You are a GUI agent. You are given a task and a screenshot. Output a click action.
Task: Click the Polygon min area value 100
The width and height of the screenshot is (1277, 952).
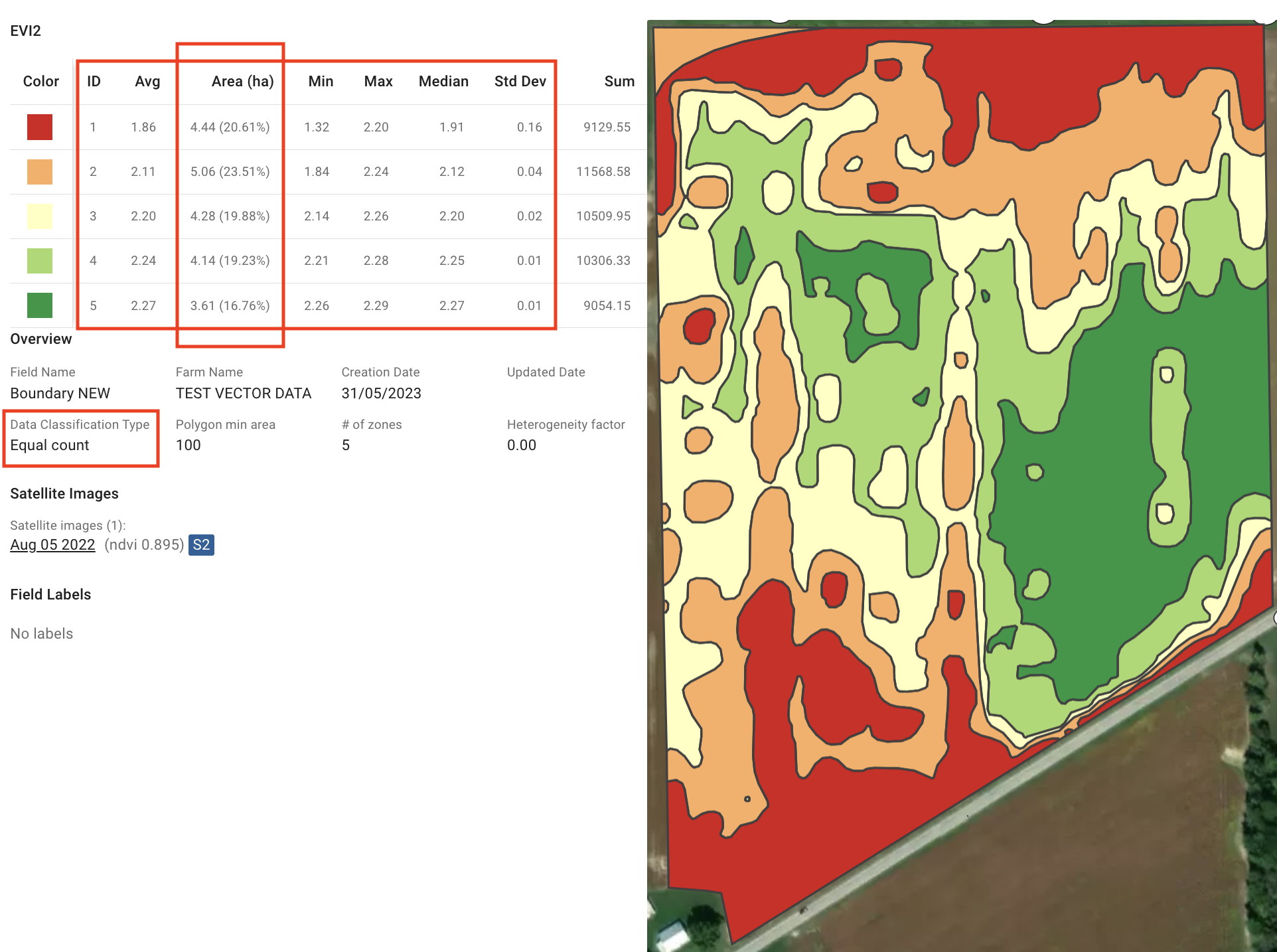pyautogui.click(x=188, y=445)
